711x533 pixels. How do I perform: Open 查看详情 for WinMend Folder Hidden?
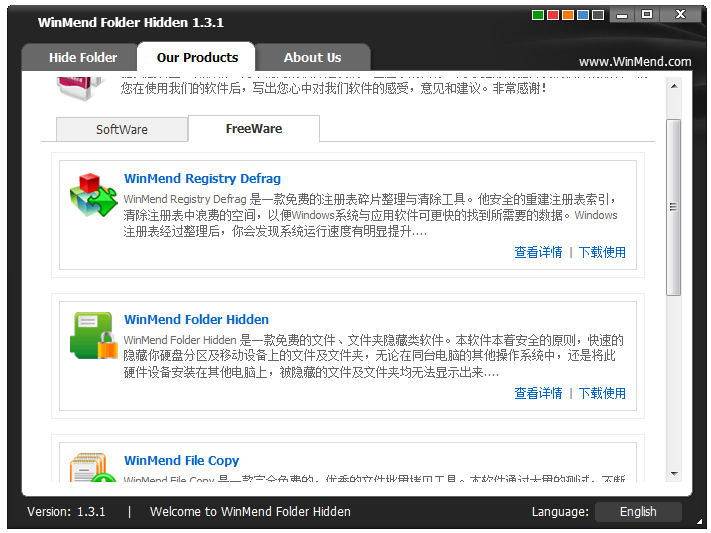[538, 393]
